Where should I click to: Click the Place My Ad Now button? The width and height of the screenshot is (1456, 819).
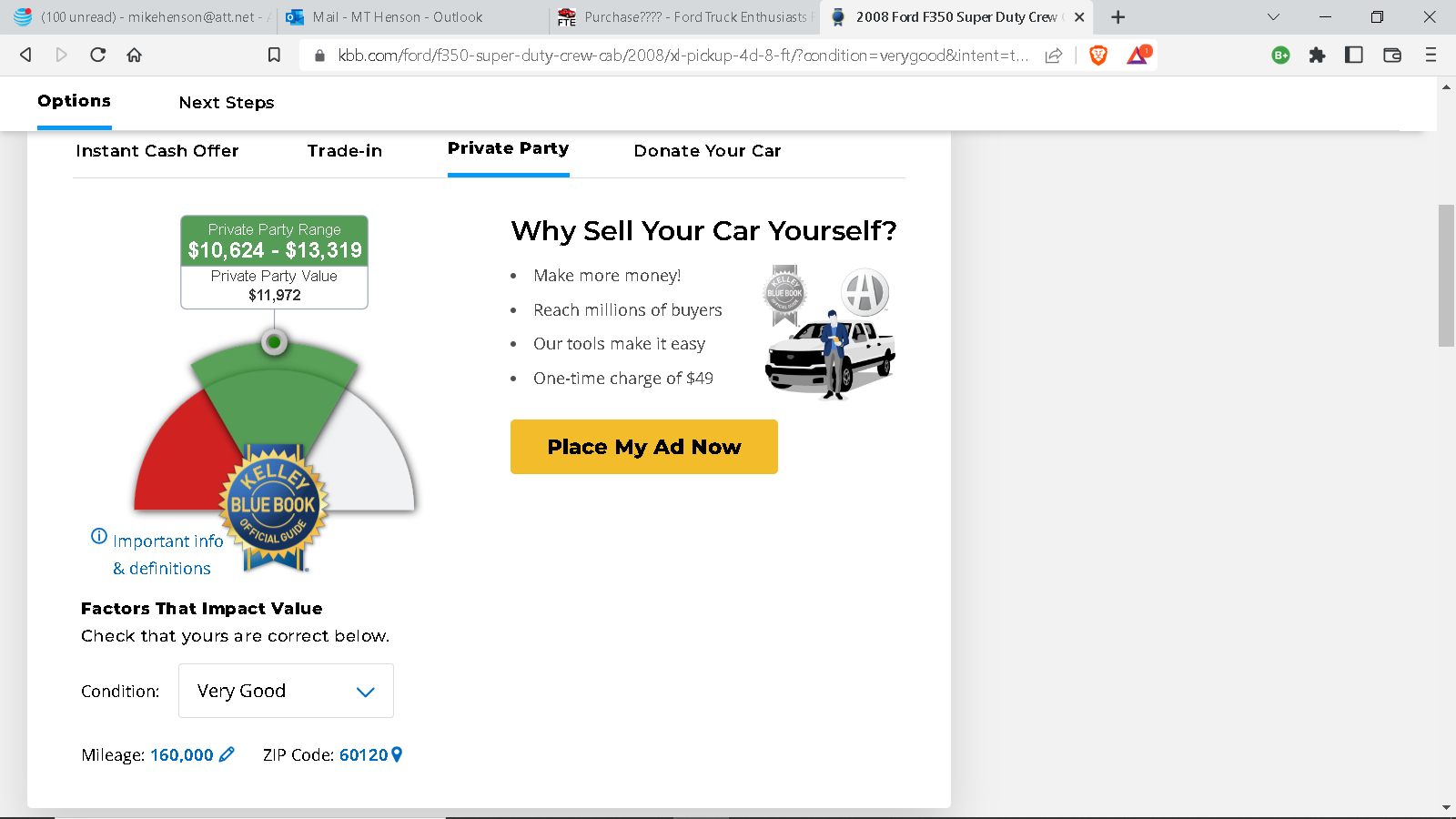click(643, 447)
